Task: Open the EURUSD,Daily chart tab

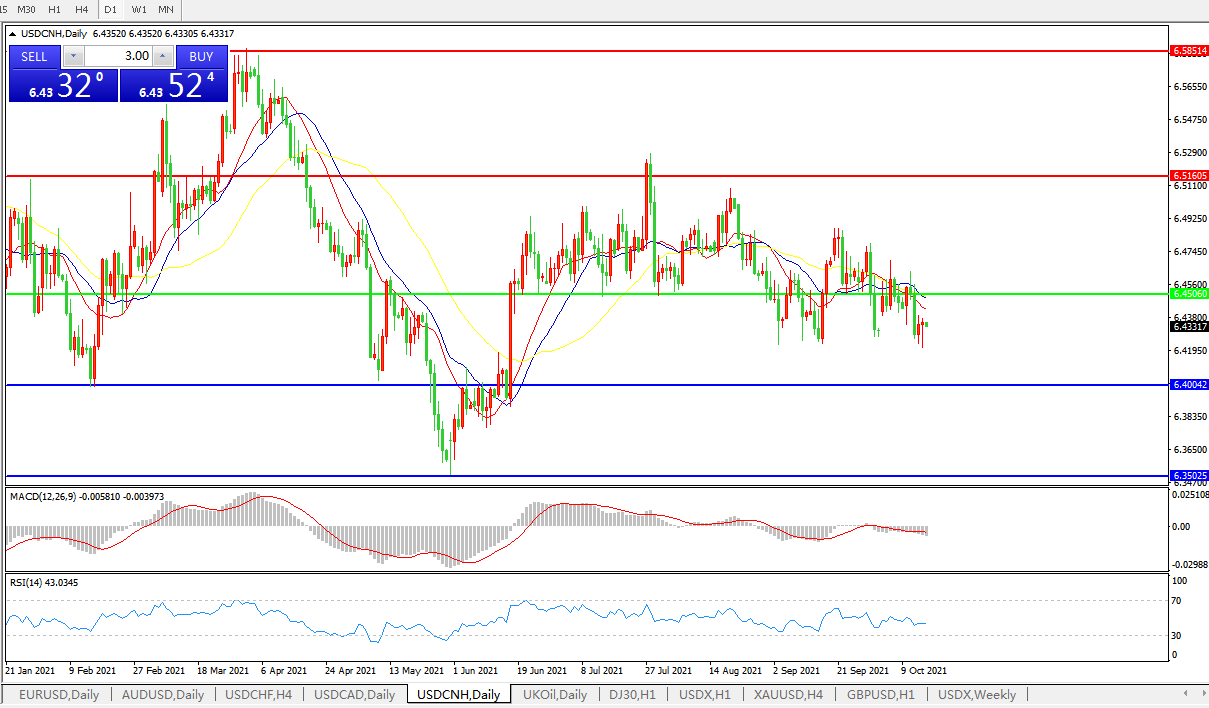Action: 59,694
